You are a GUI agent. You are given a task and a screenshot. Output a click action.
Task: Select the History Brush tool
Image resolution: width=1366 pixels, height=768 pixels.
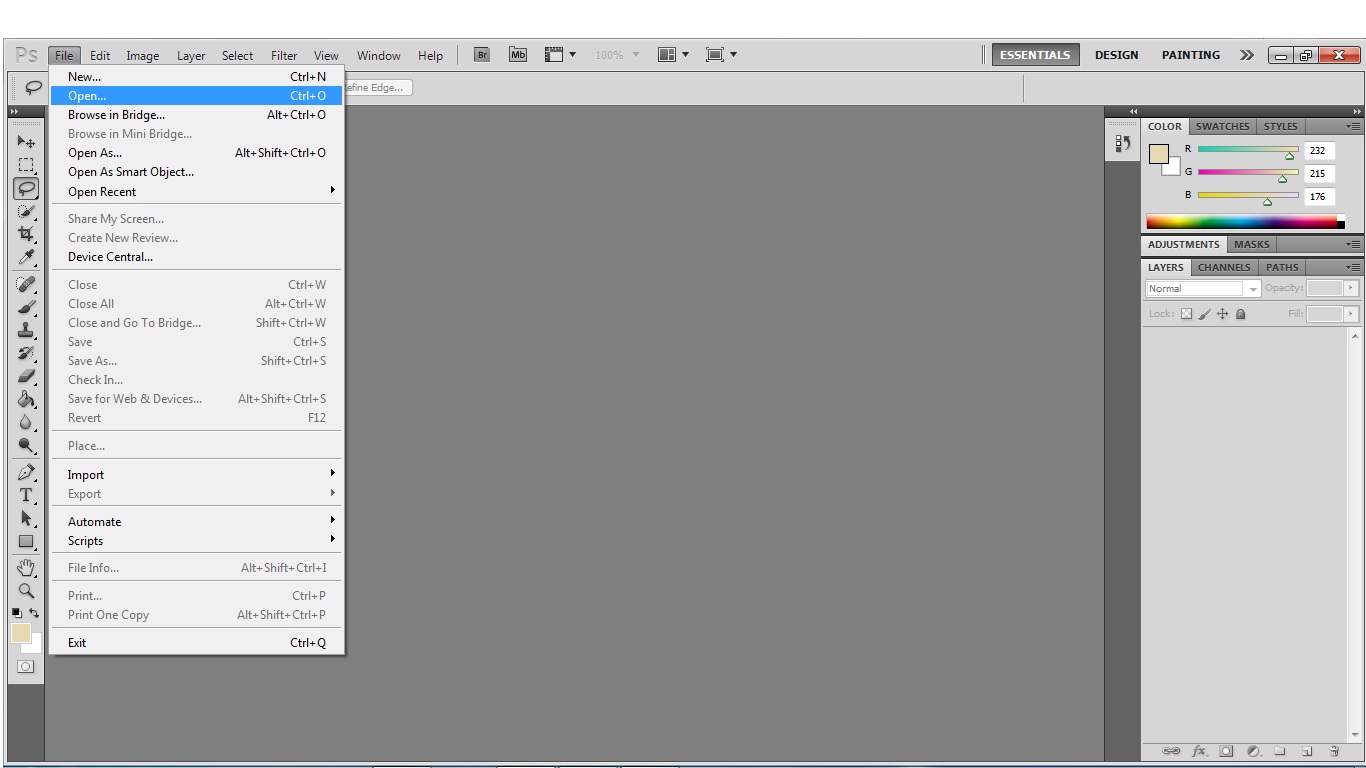26,354
